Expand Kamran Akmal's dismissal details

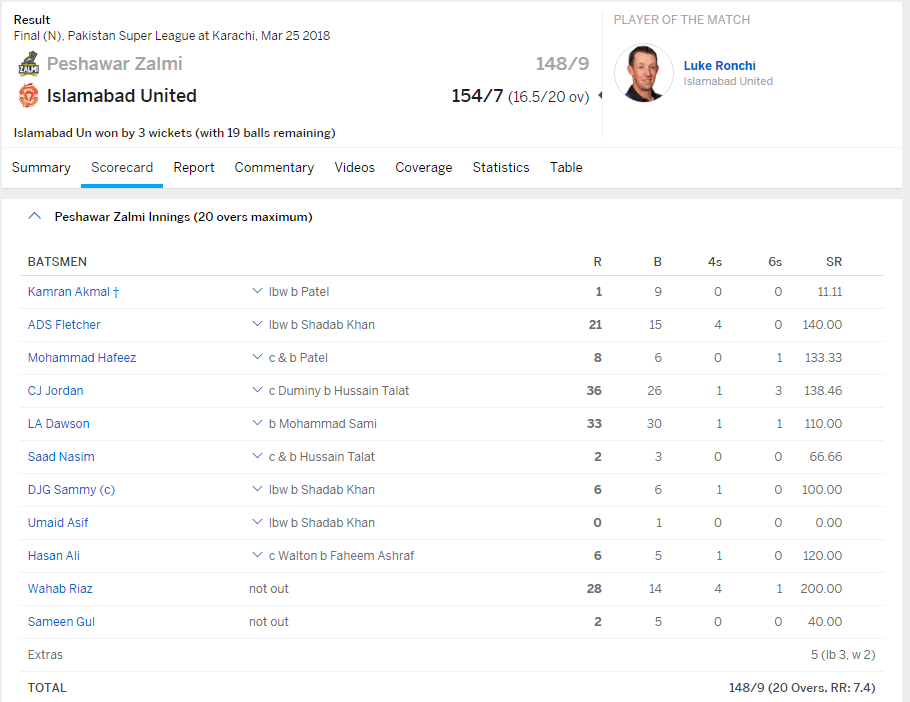[x=257, y=292]
